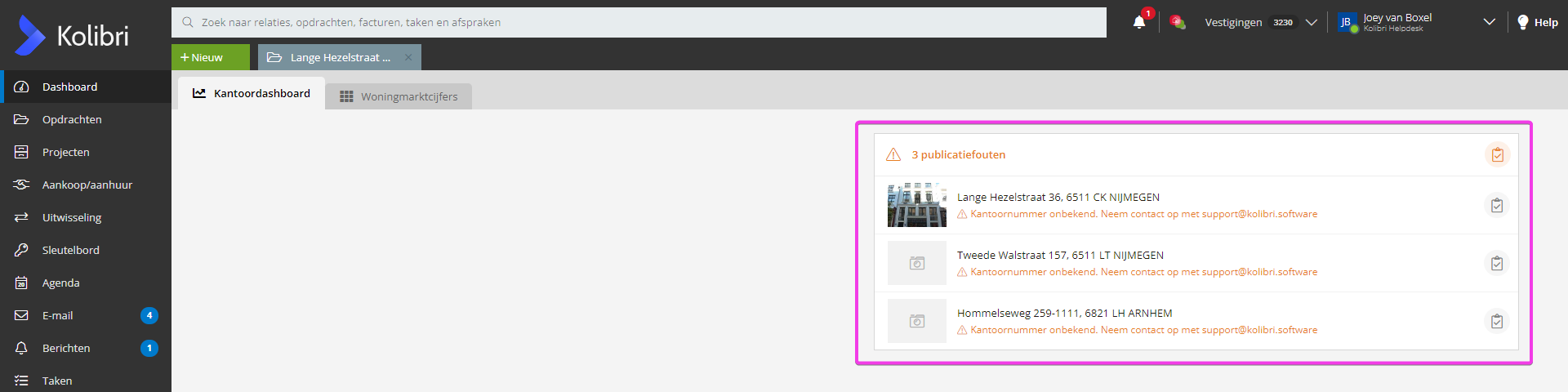This screenshot has width=1568, height=392.
Task: Click the green Nieuw button
Action: pyautogui.click(x=211, y=57)
